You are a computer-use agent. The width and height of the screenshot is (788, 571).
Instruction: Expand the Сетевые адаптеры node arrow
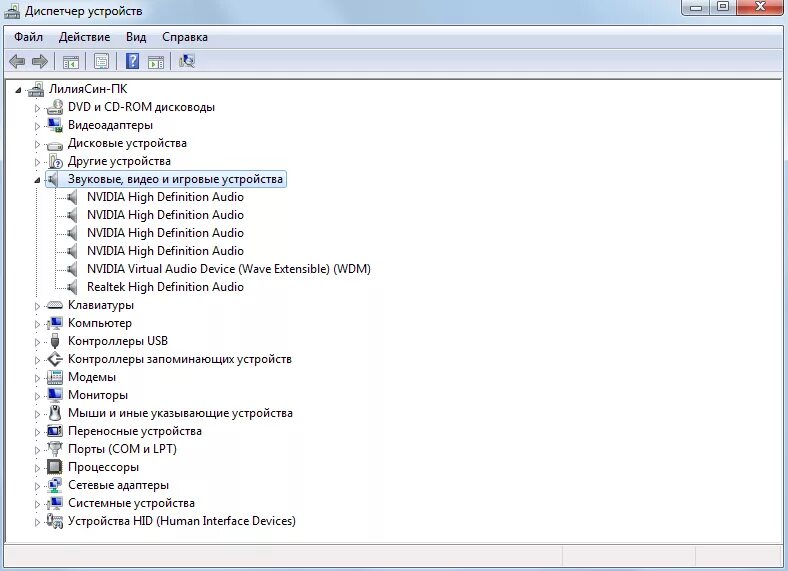tap(37, 486)
